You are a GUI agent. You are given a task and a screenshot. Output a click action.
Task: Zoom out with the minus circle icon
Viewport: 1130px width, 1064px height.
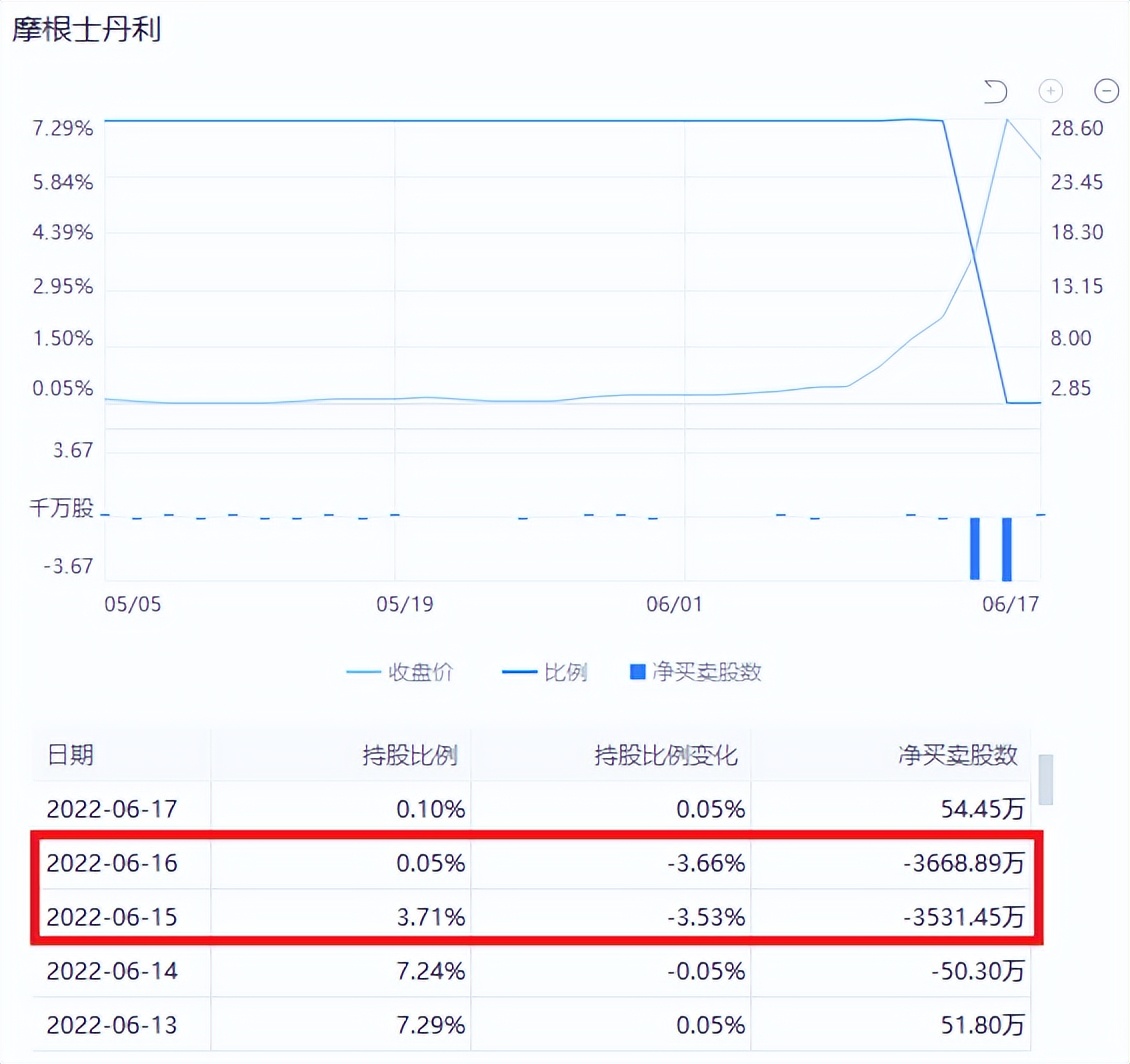(x=1106, y=91)
